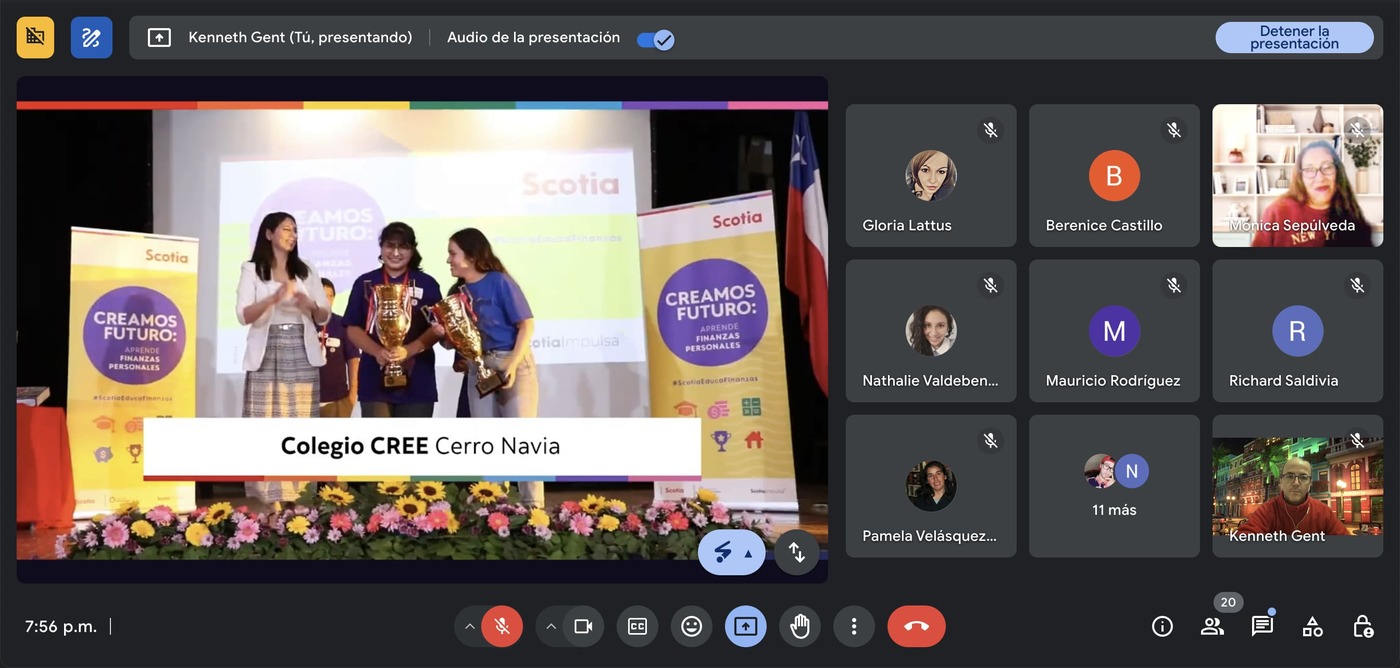Unmute the microphone in the bottom bar
Viewport: 1400px width, 668px height.
(x=502, y=626)
